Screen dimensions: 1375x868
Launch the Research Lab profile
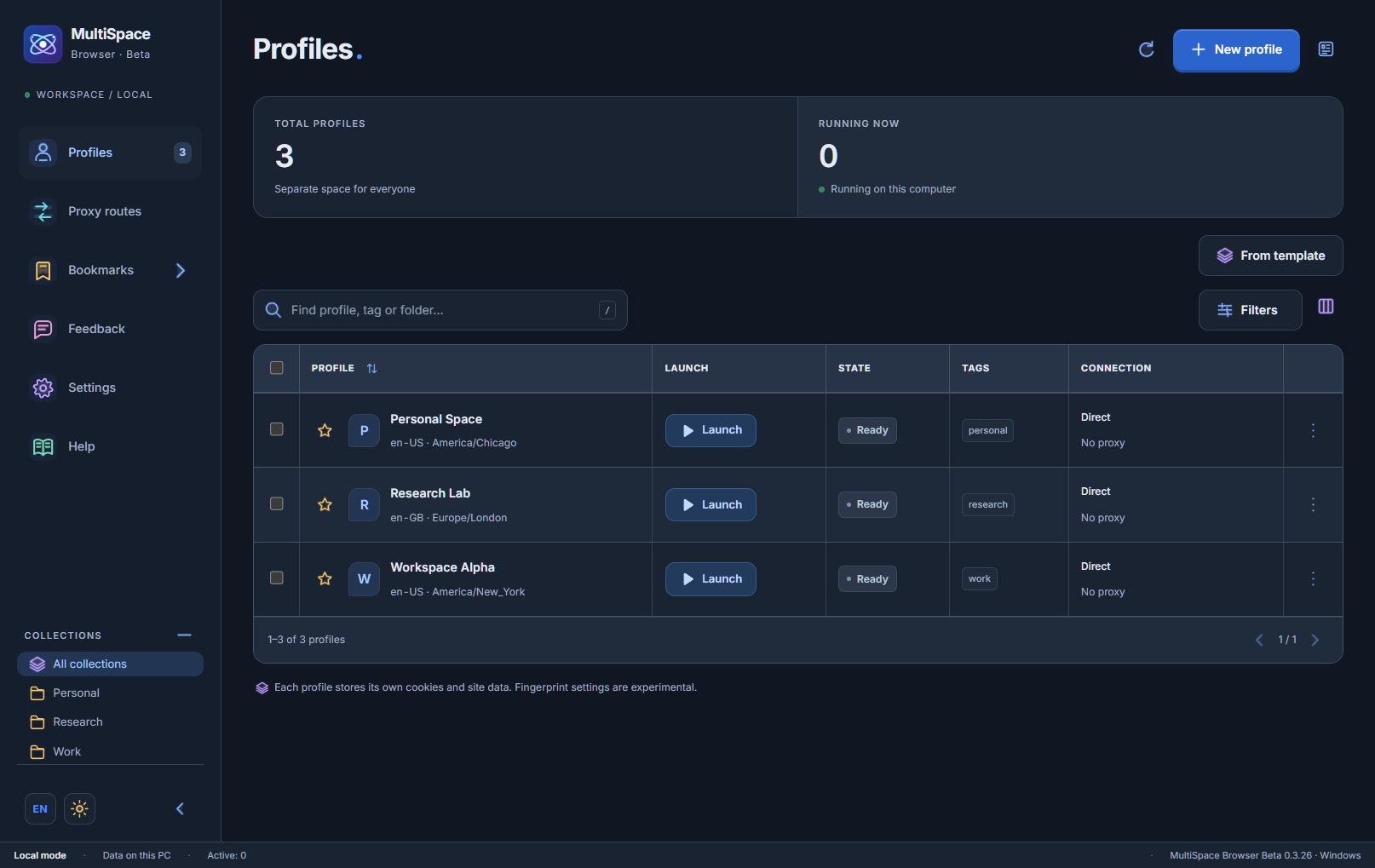(x=711, y=504)
